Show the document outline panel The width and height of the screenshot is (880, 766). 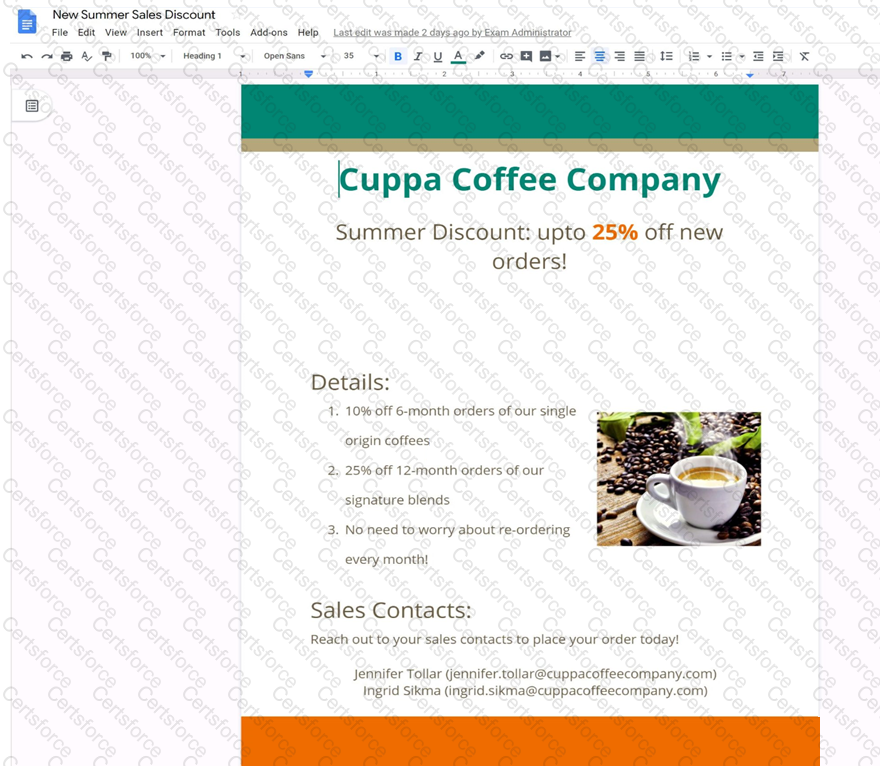[x=32, y=106]
